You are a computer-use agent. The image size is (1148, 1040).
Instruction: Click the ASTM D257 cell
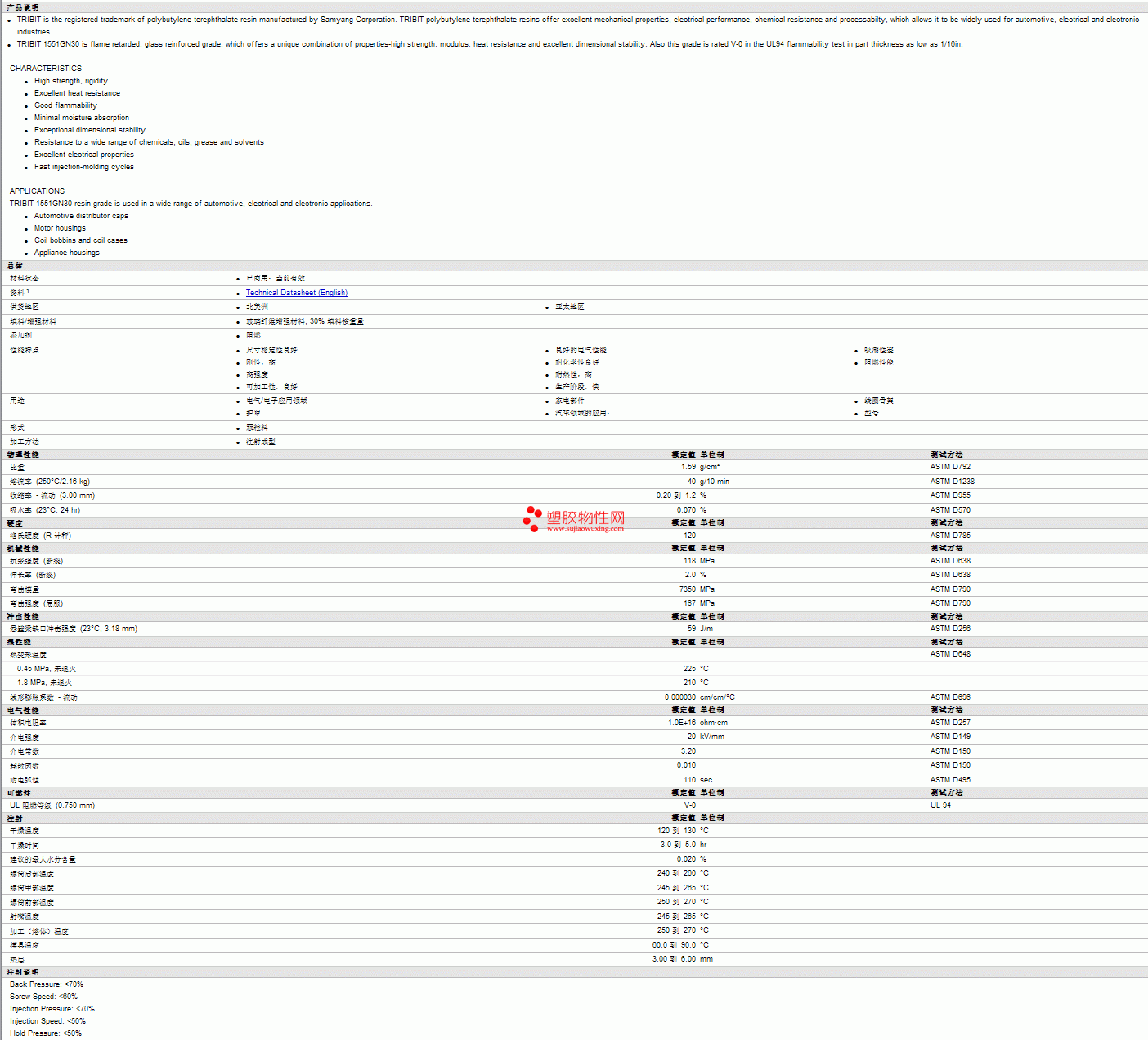950,723
